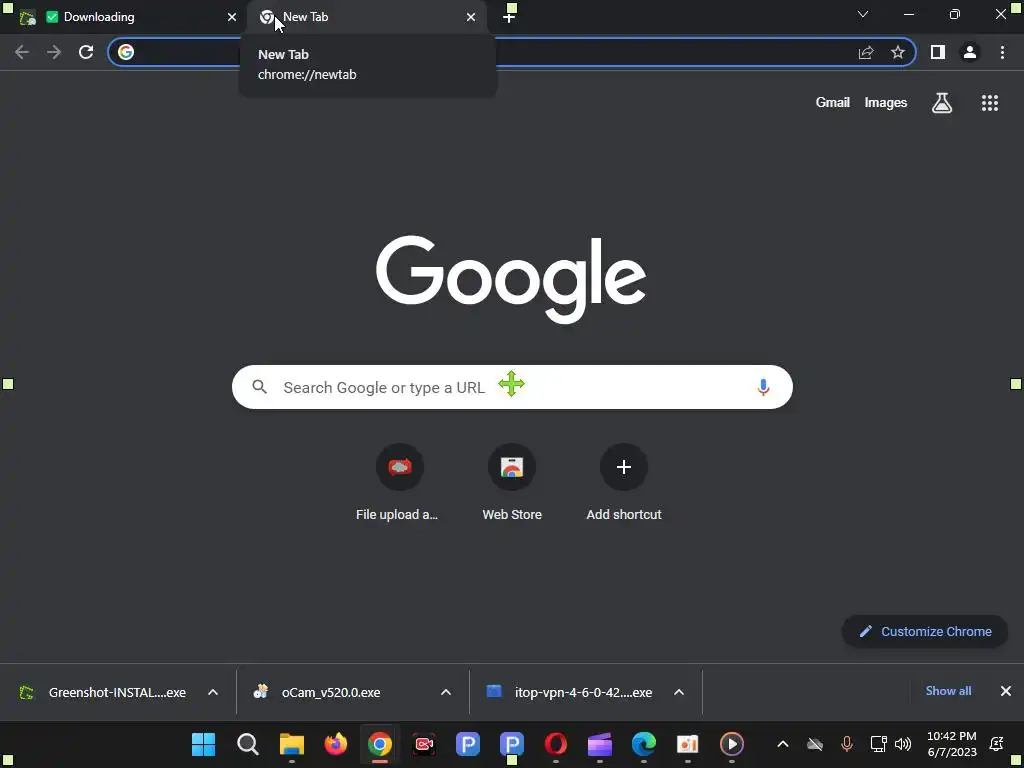The width and height of the screenshot is (1024, 768).
Task: Open the notification bell in the tray
Action: point(997,744)
